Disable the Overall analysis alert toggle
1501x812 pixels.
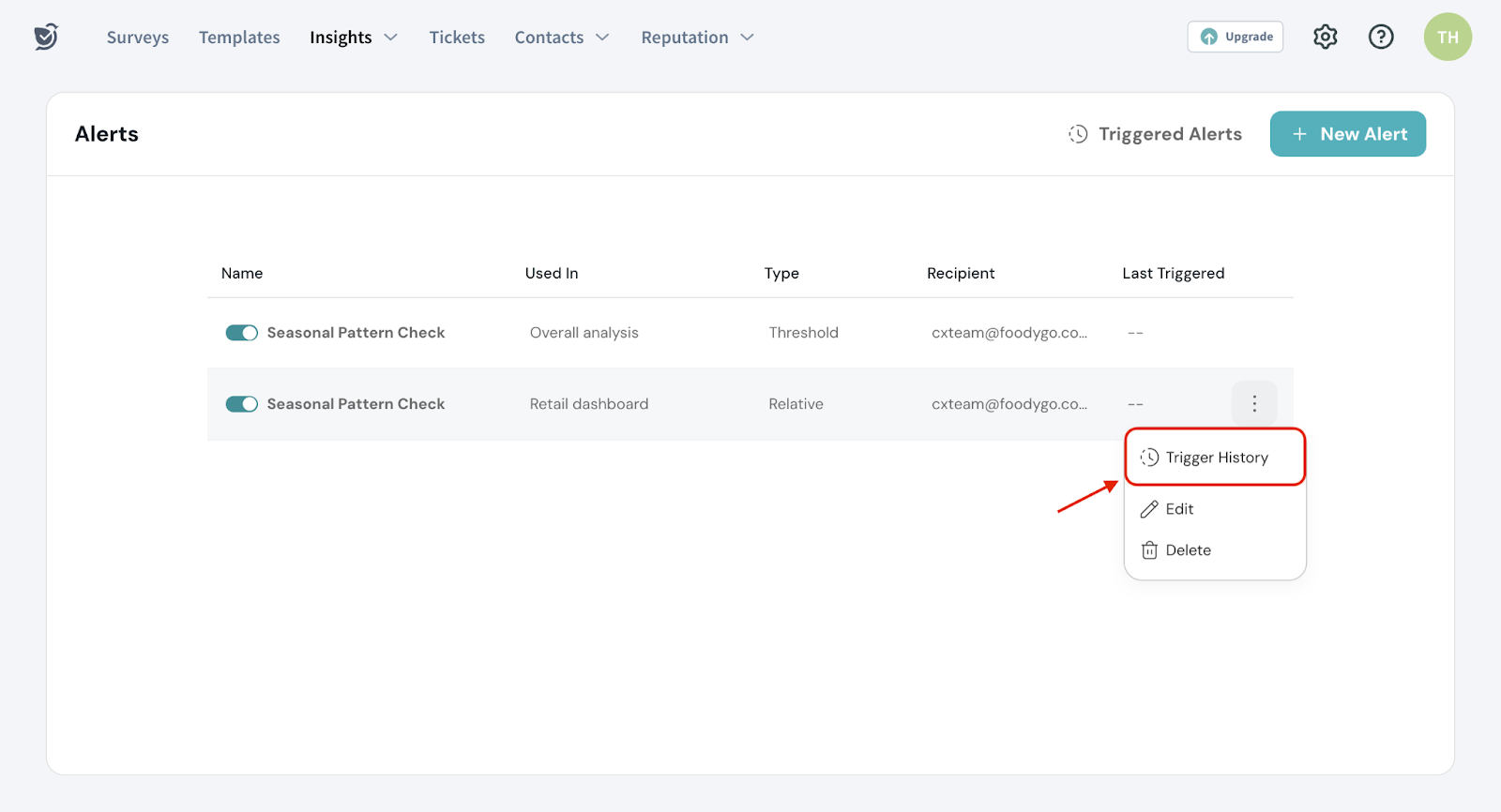coord(242,333)
